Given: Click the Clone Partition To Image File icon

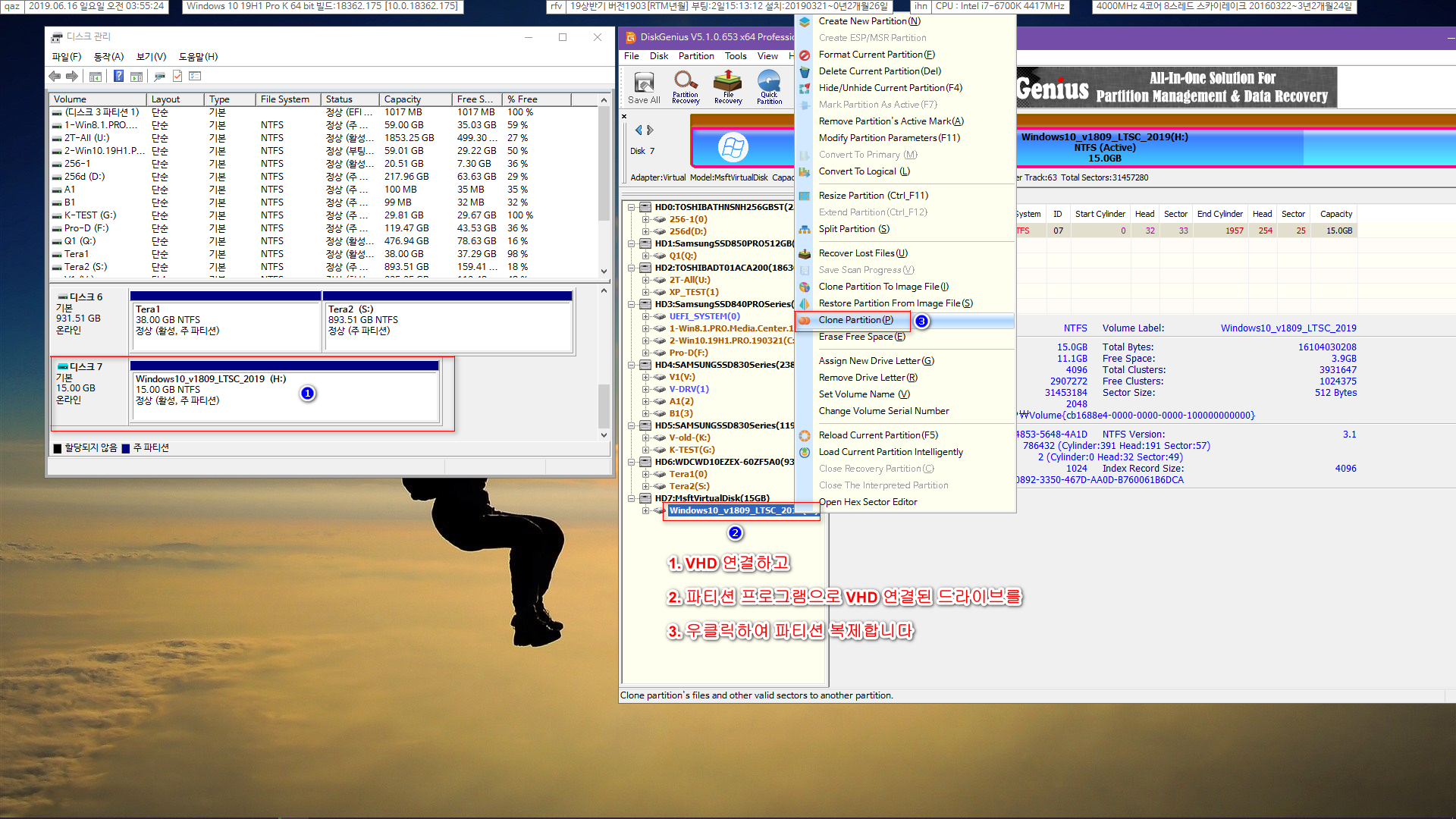Looking at the screenshot, I should pyautogui.click(x=805, y=287).
